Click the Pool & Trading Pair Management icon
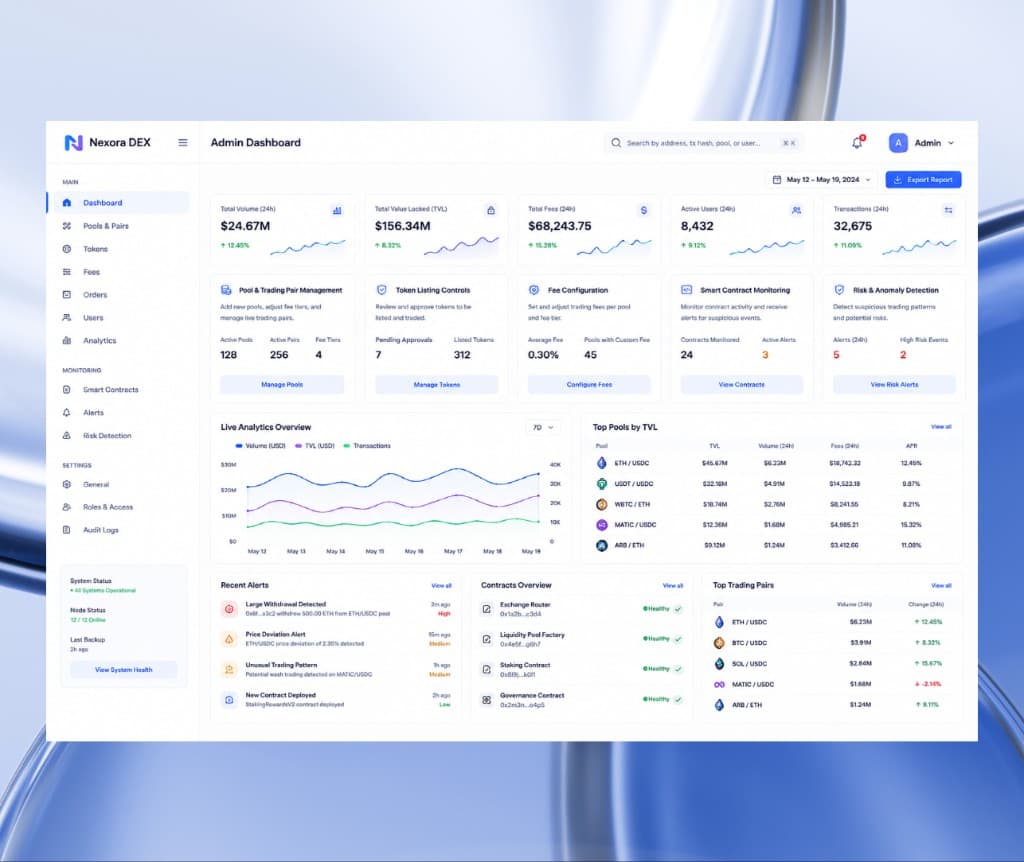Screen dimensions: 1024x862 [226, 290]
